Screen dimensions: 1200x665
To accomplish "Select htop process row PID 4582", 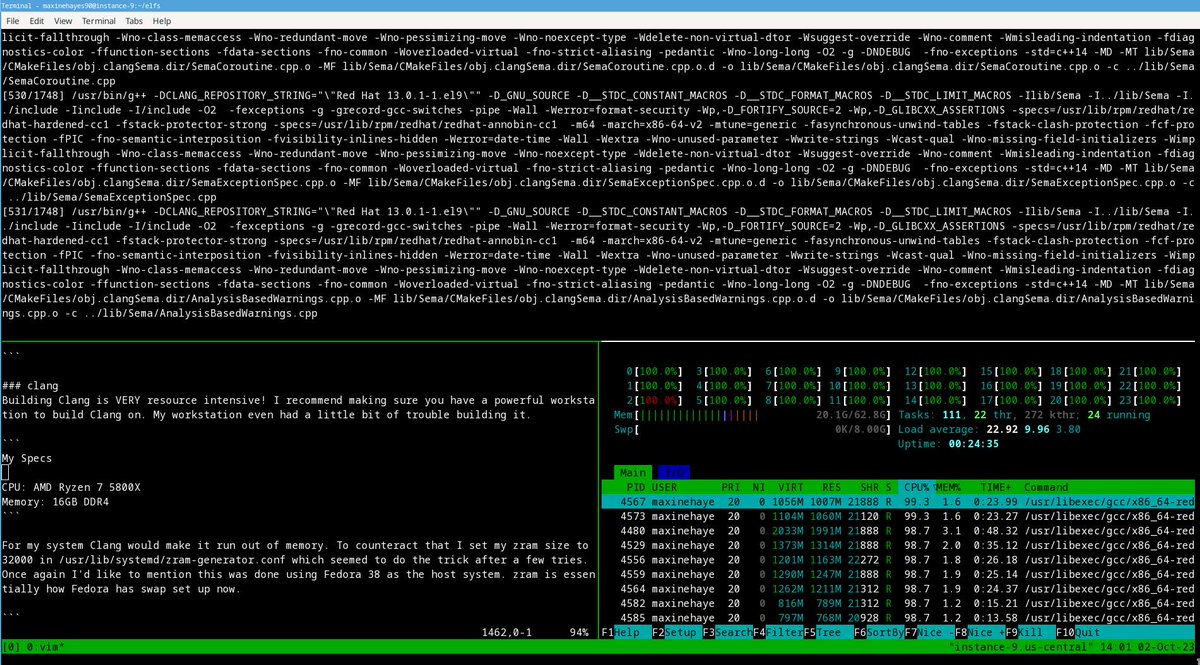I will click(898, 604).
